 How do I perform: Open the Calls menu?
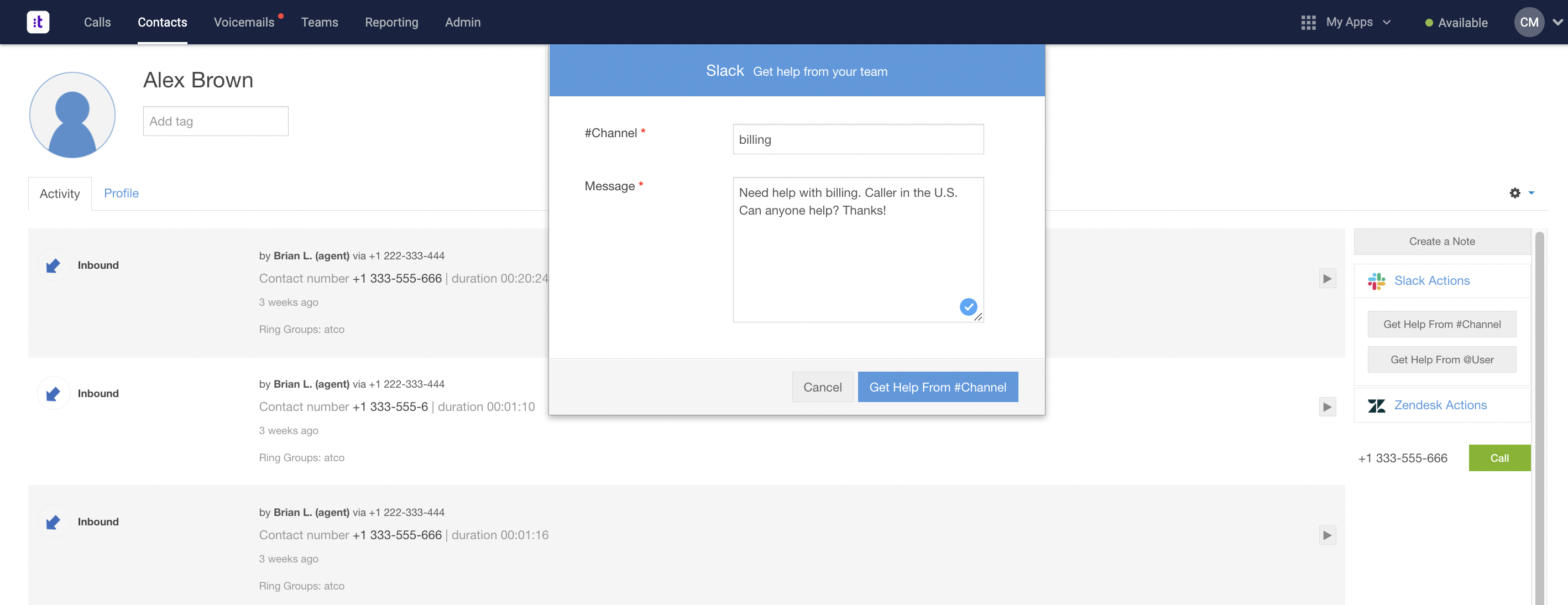97,22
